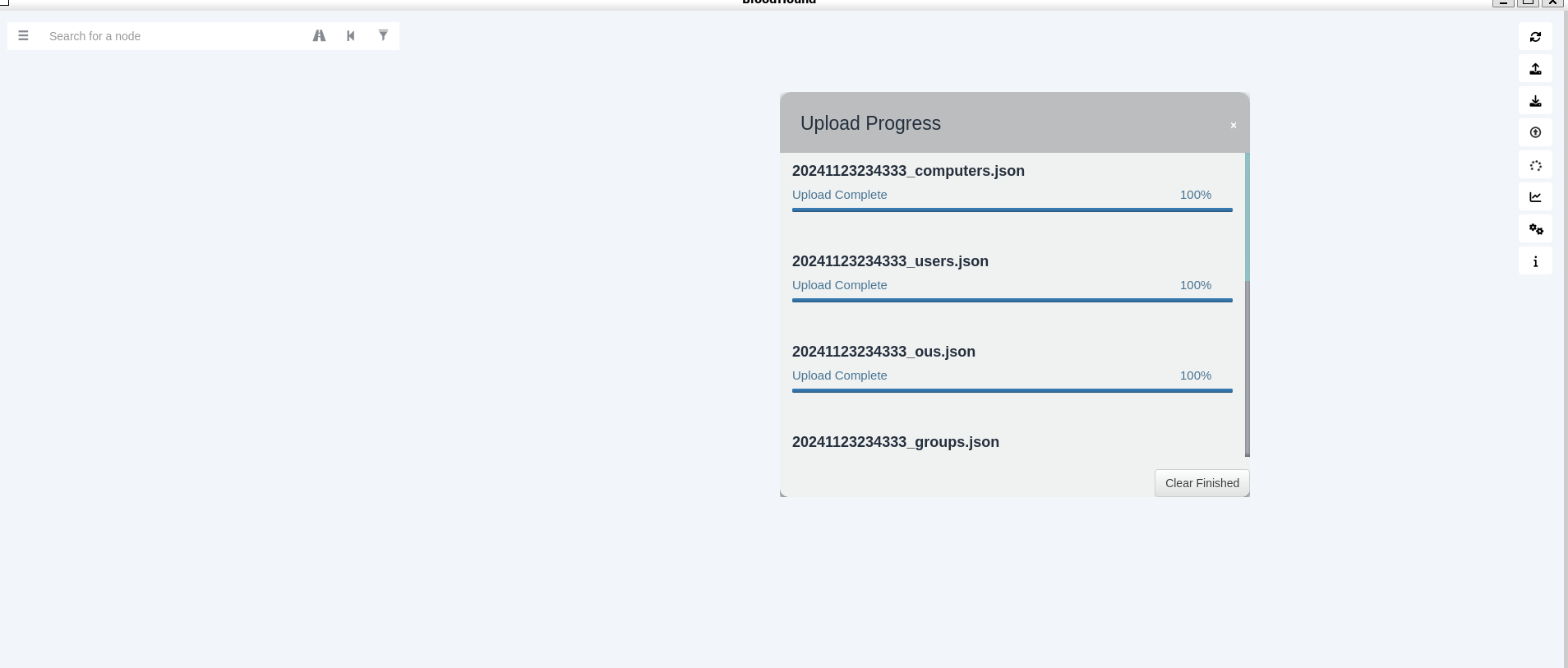1568x668 pixels.
Task: Select the 20241123234333_groups.json entry
Action: pos(895,442)
